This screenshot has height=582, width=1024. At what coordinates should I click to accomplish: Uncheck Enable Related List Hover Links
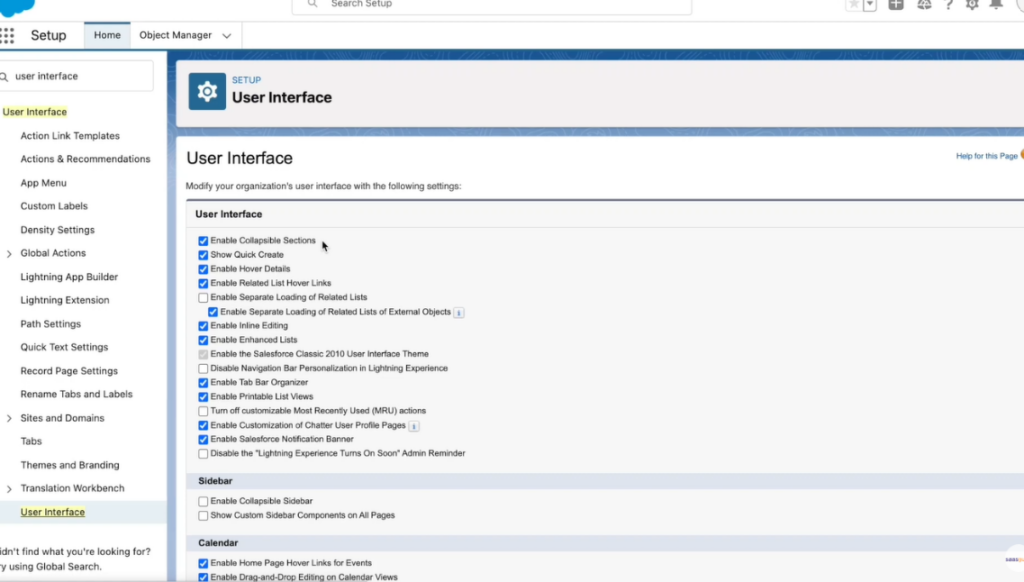click(x=203, y=283)
